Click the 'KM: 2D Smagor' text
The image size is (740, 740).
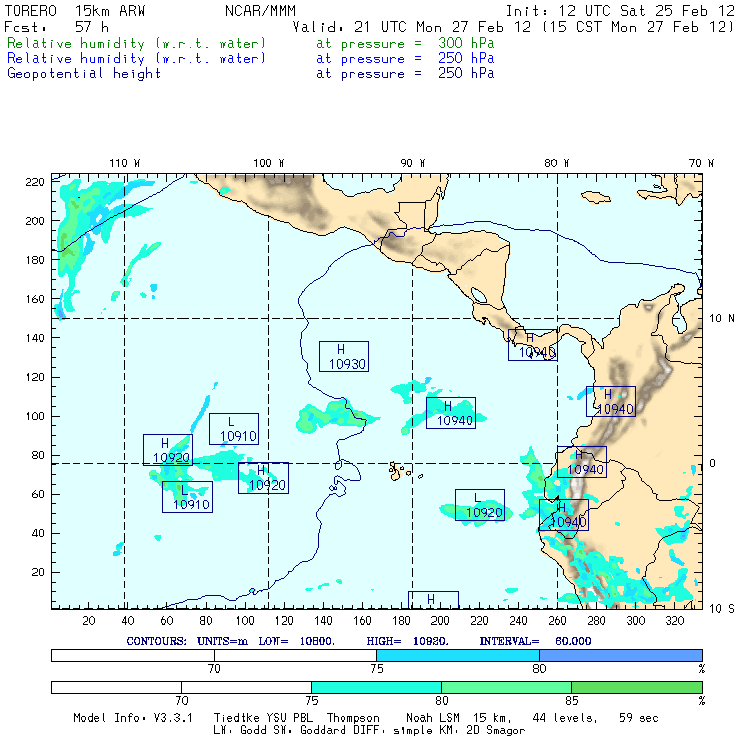pyautogui.click(x=480, y=731)
